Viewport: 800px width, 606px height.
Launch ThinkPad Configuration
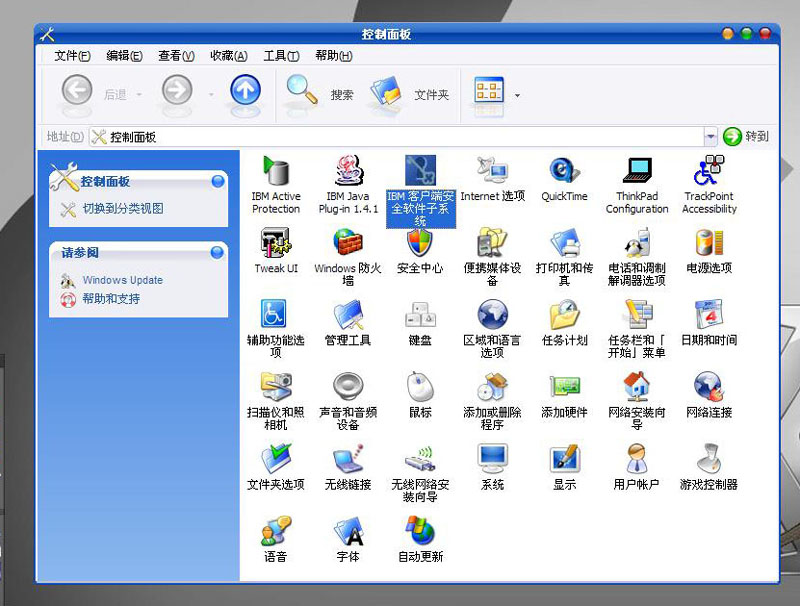click(637, 185)
